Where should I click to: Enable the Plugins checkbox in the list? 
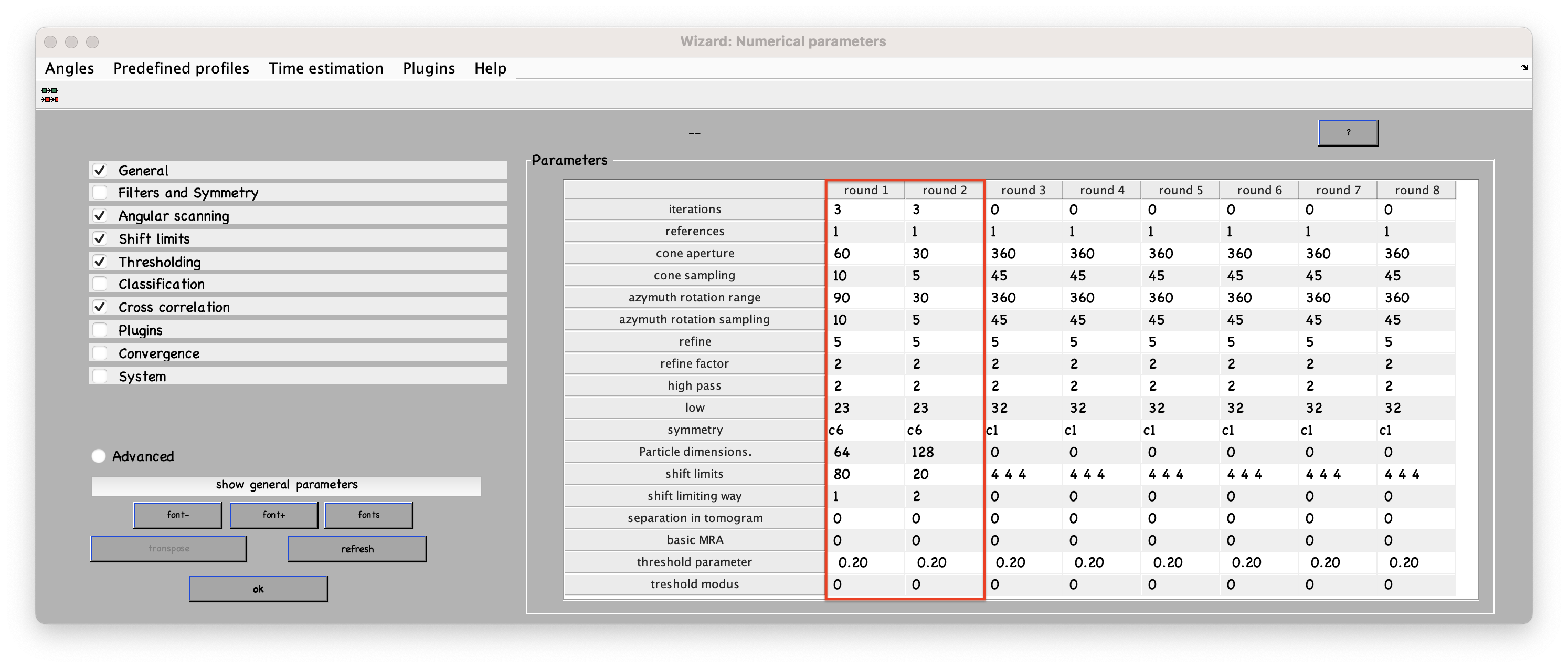100,330
